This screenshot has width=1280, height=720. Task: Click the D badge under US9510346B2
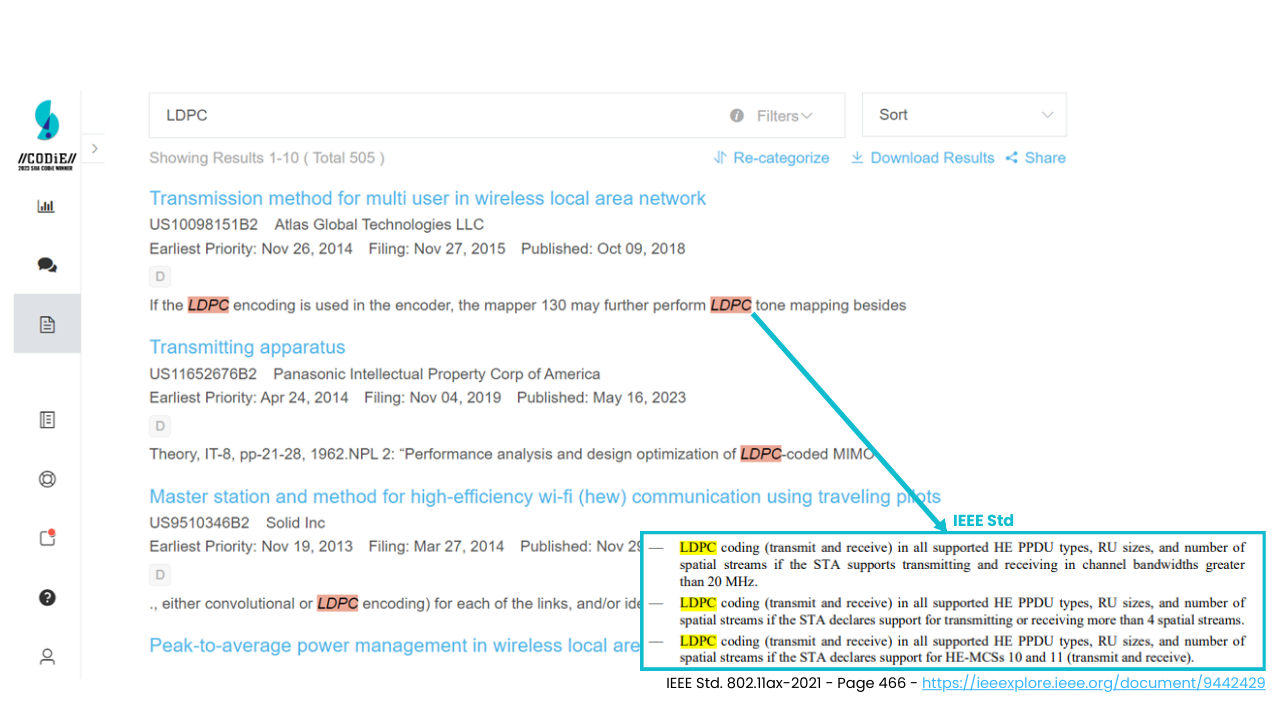tap(160, 575)
